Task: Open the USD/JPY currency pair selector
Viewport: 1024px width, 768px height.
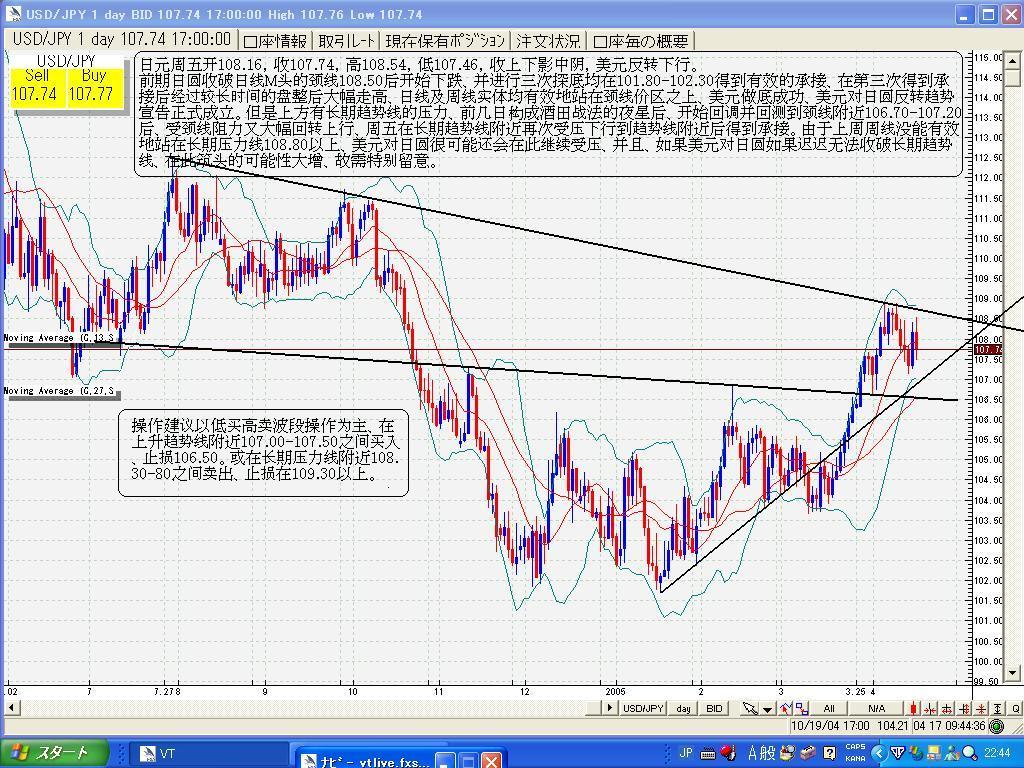Action: 644,708
